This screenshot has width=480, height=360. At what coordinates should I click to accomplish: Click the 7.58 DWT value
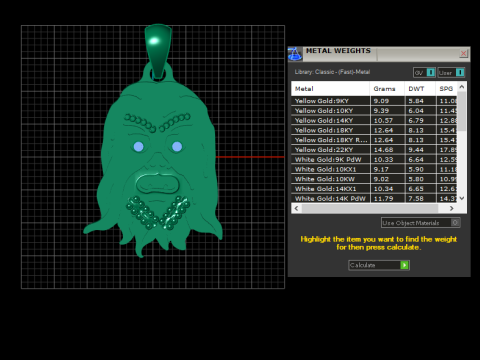[x=416, y=198]
